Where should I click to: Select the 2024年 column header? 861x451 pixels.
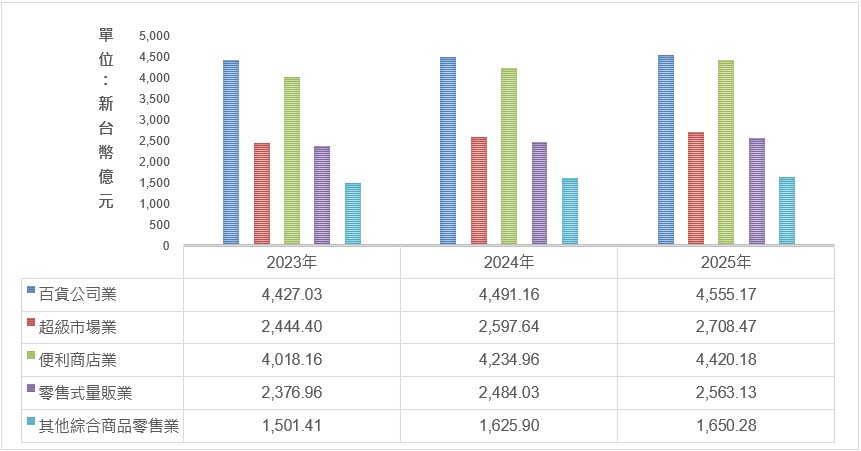[508, 262]
